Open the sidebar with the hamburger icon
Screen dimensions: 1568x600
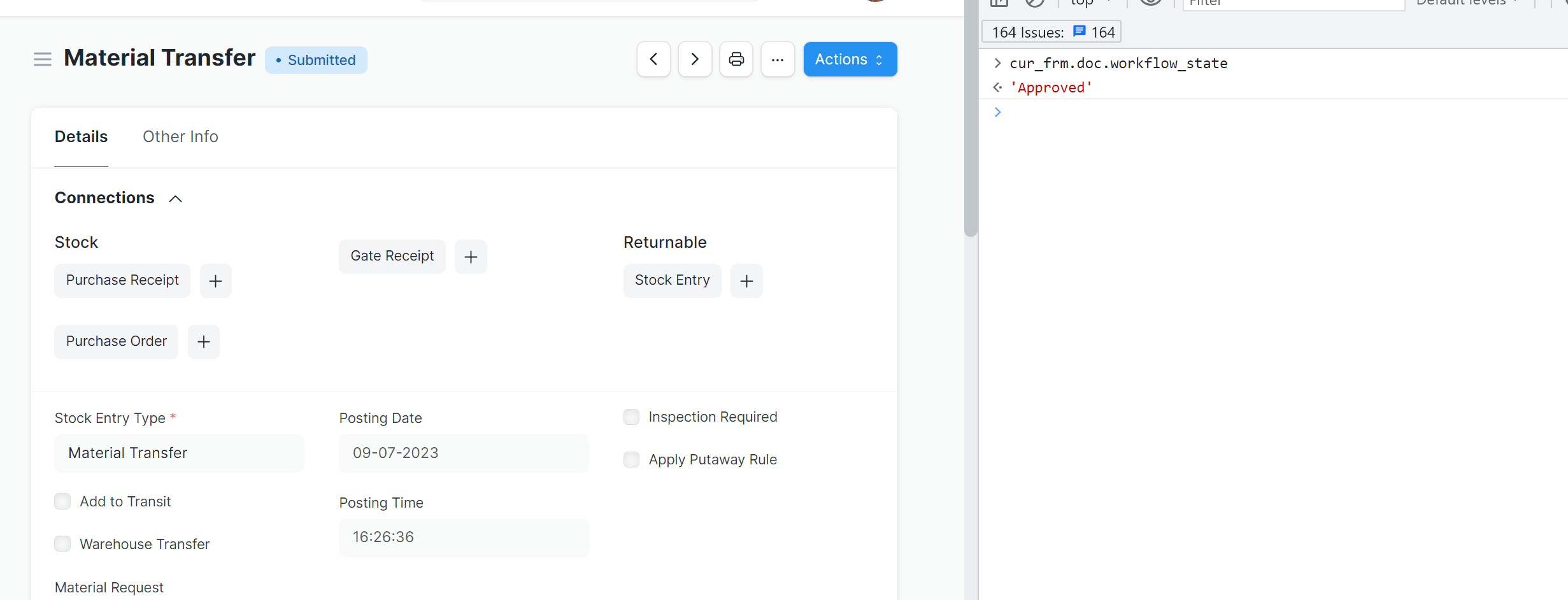43,59
